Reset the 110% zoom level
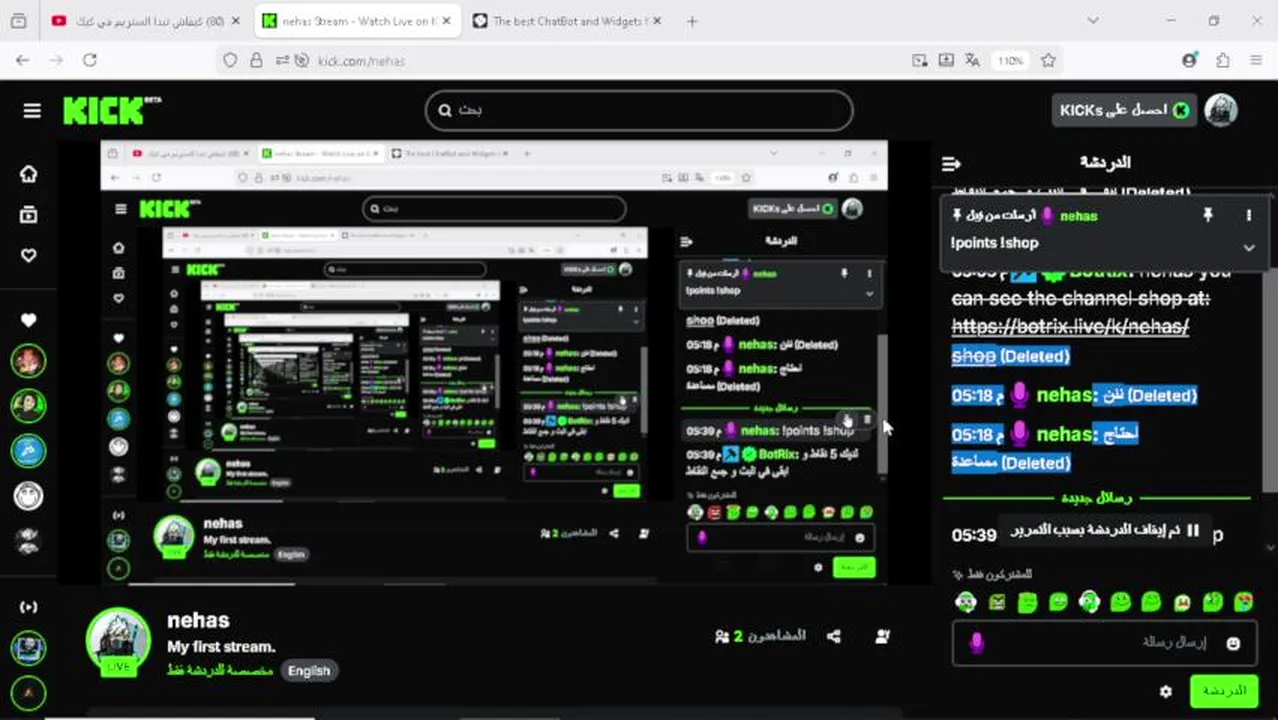The height and width of the screenshot is (720, 1278). click(x=1010, y=60)
